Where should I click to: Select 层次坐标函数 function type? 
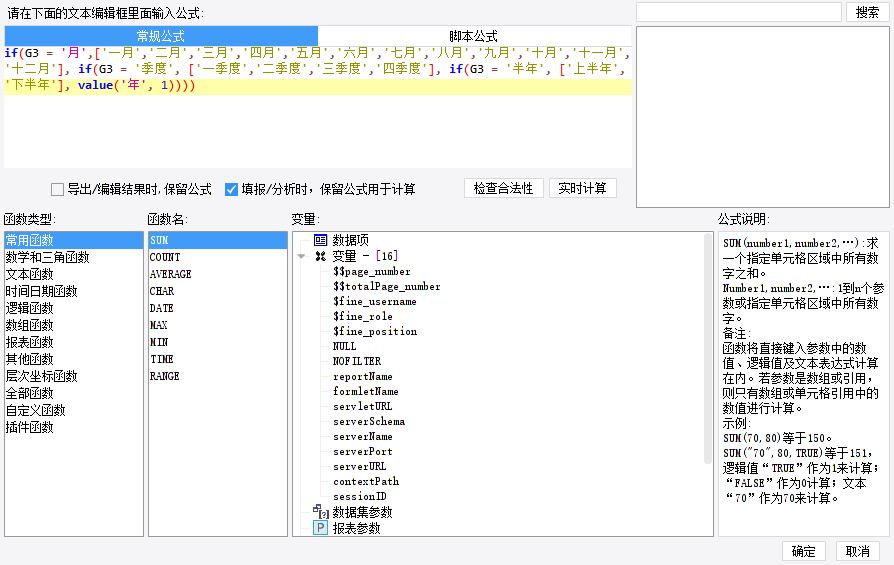tap(74, 376)
